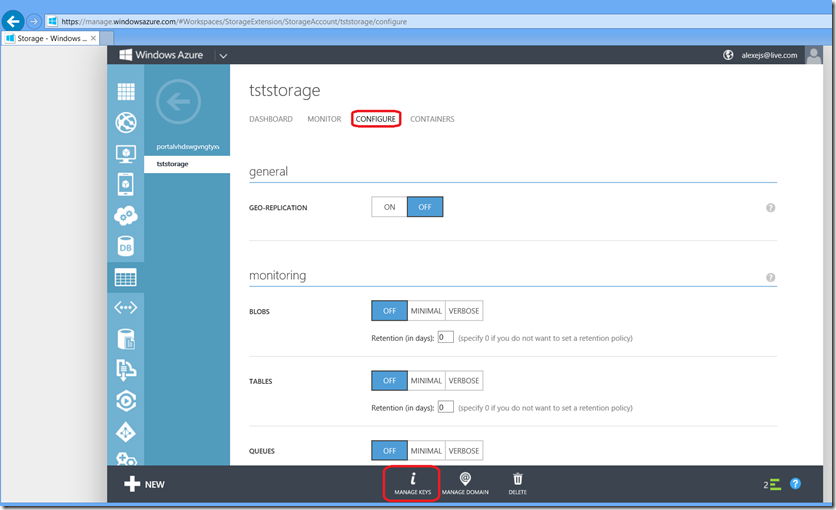Click the Delete trash command

tap(517, 483)
